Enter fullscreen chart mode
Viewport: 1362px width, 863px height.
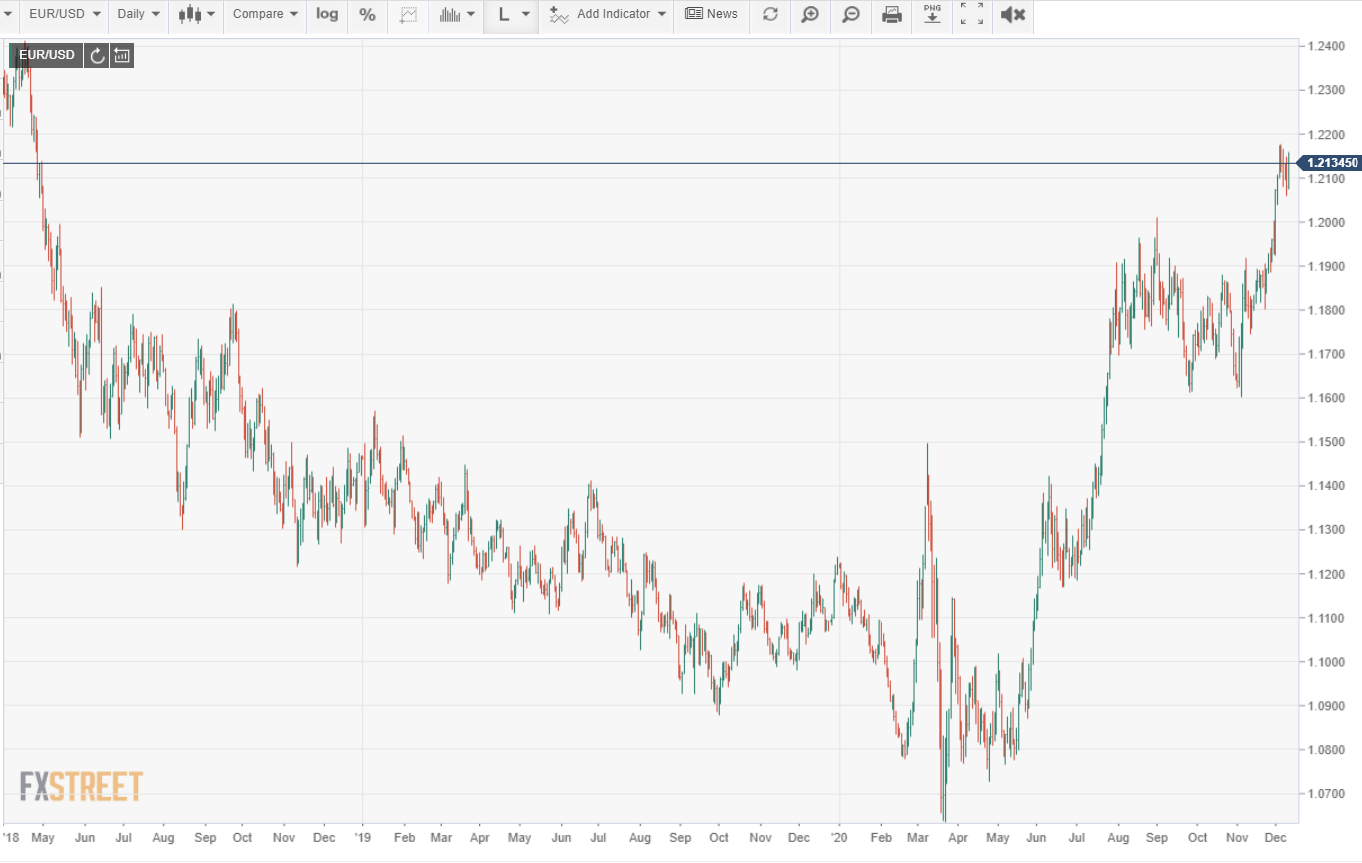pyautogui.click(x=972, y=14)
